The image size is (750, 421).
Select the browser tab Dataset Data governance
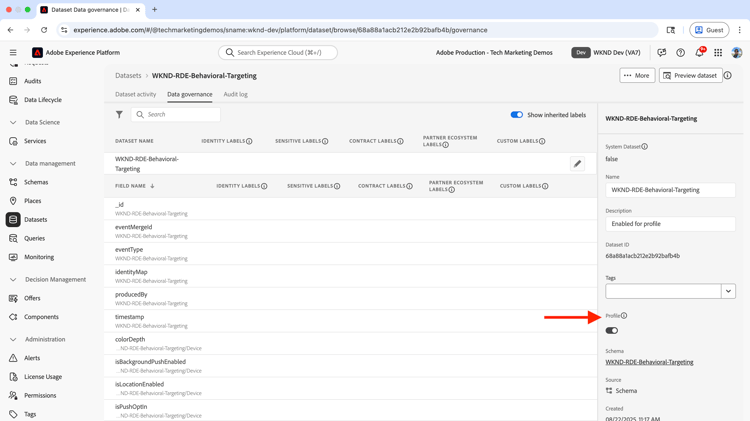pos(90,10)
